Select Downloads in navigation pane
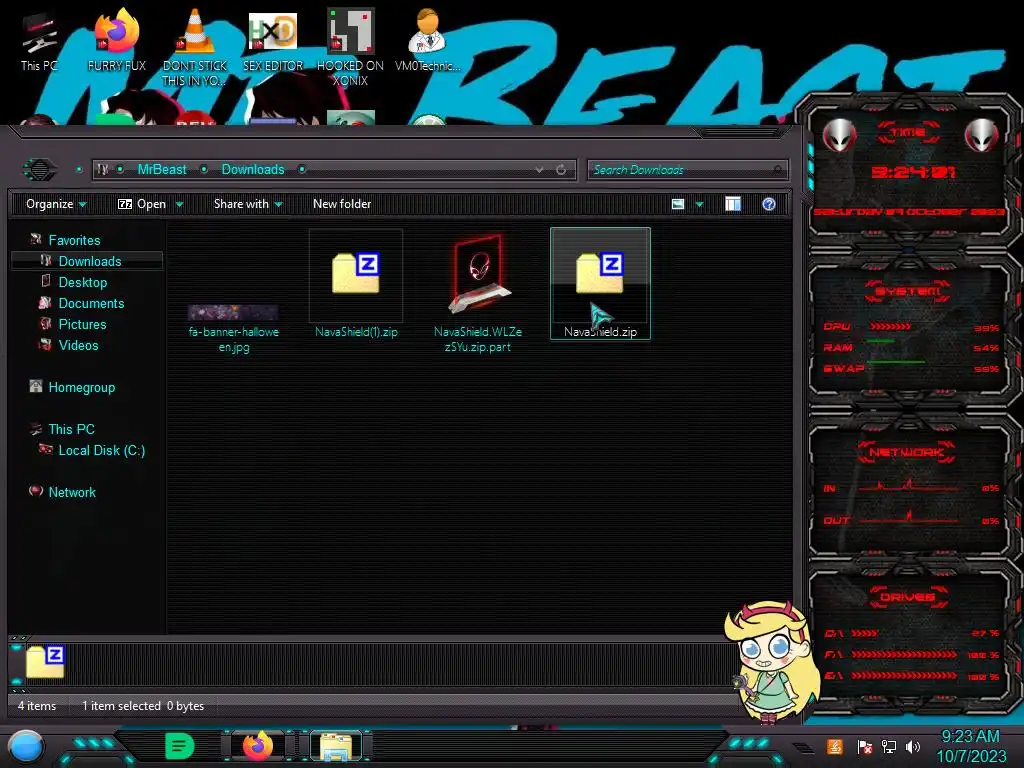Image resolution: width=1024 pixels, height=768 pixels. click(87, 261)
